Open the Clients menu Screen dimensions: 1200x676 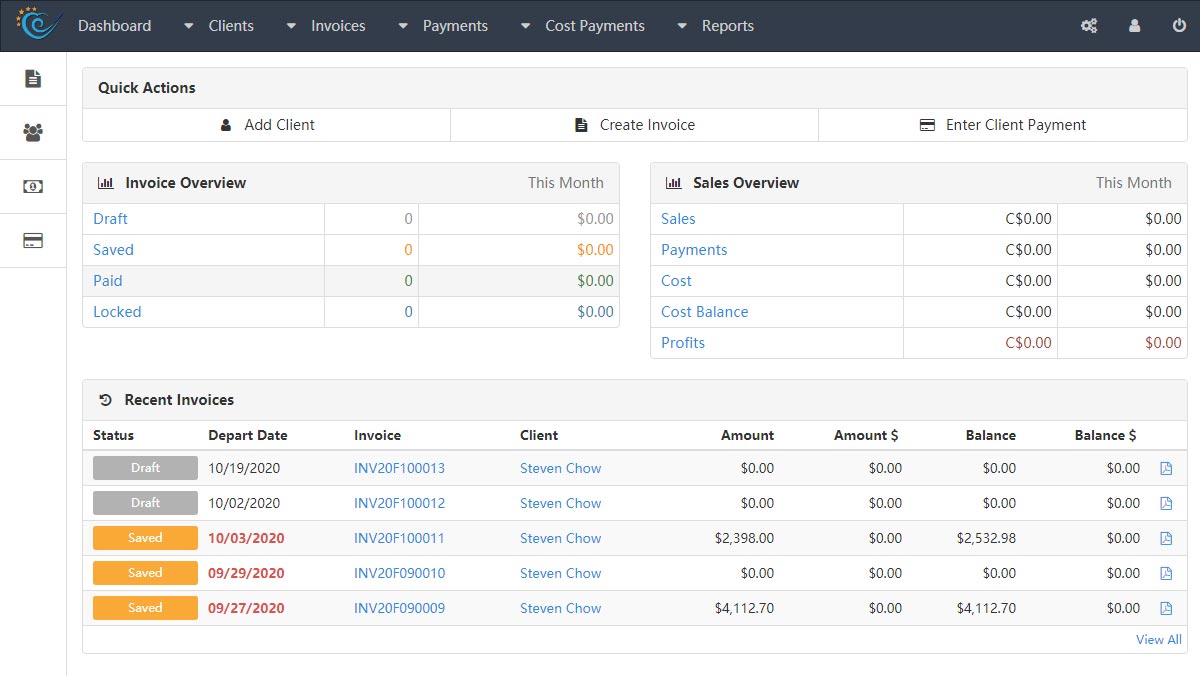point(231,26)
